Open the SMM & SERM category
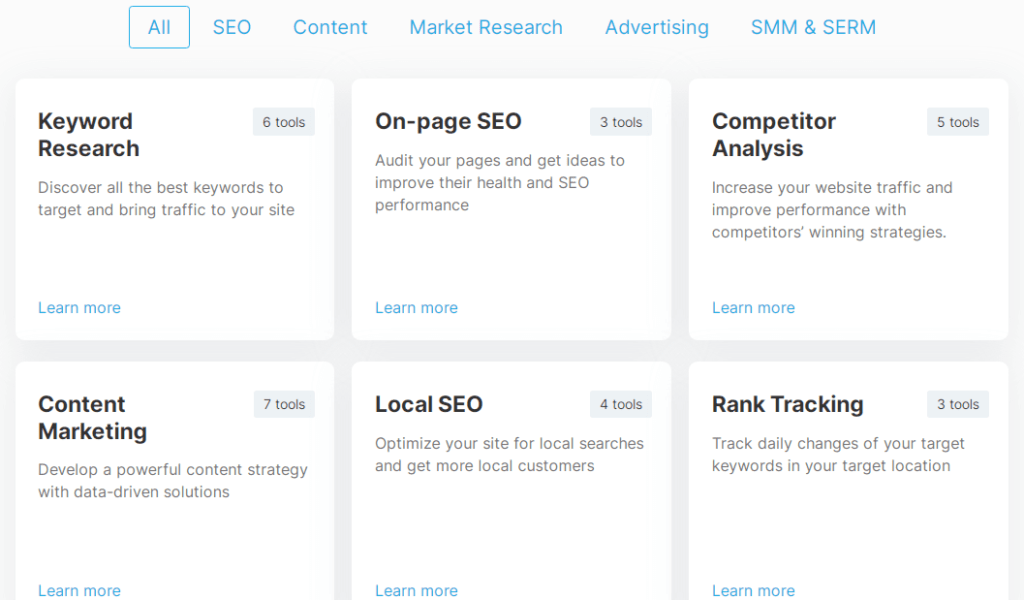The height and width of the screenshot is (600, 1024). 813,27
